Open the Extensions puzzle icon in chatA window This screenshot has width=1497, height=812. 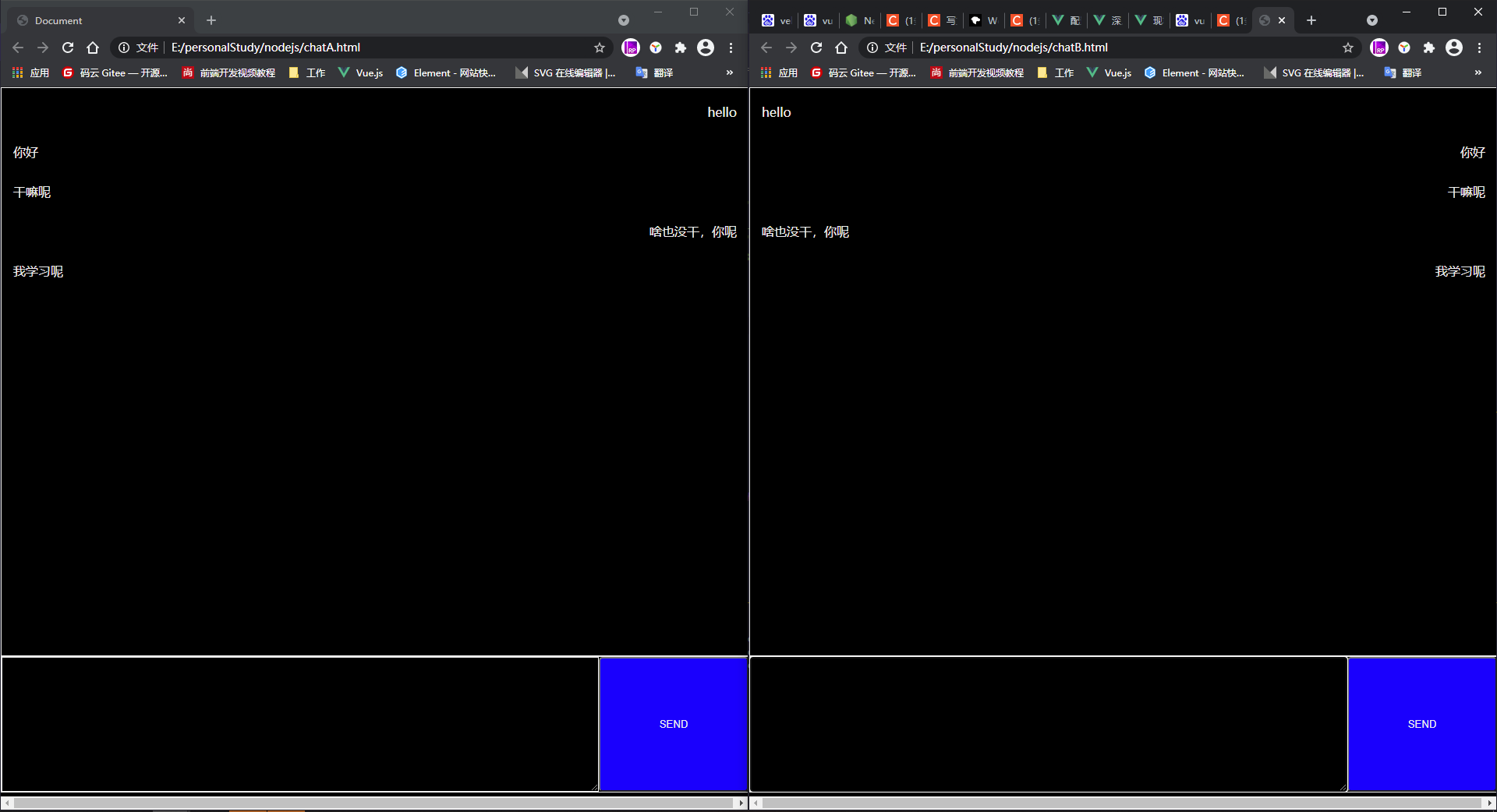[681, 48]
